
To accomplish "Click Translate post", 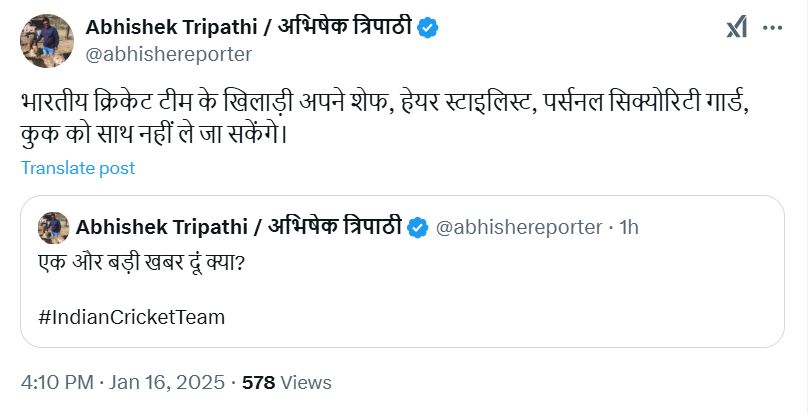I will click(78, 168).
